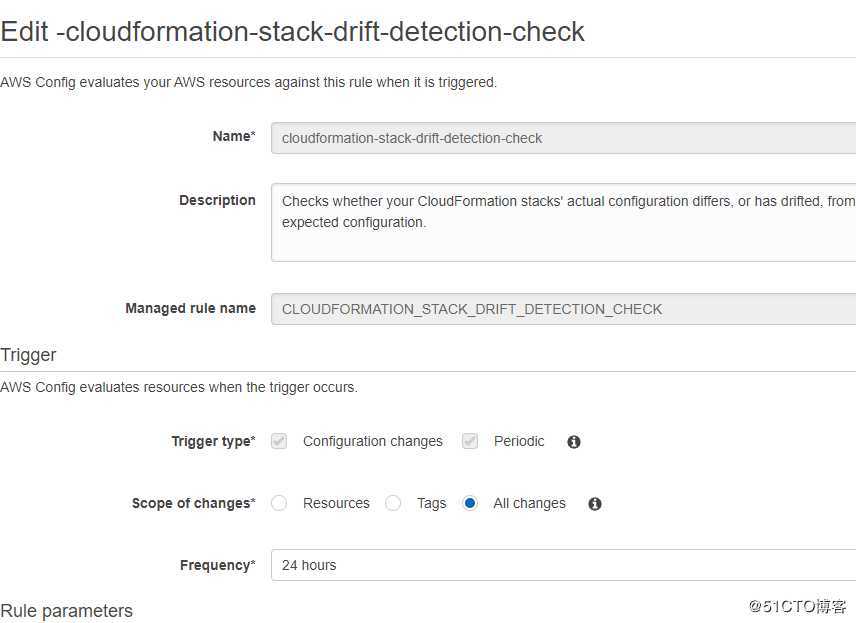856x623 pixels.
Task: Click the Frequency field label
Action: pyautogui.click(x=217, y=565)
